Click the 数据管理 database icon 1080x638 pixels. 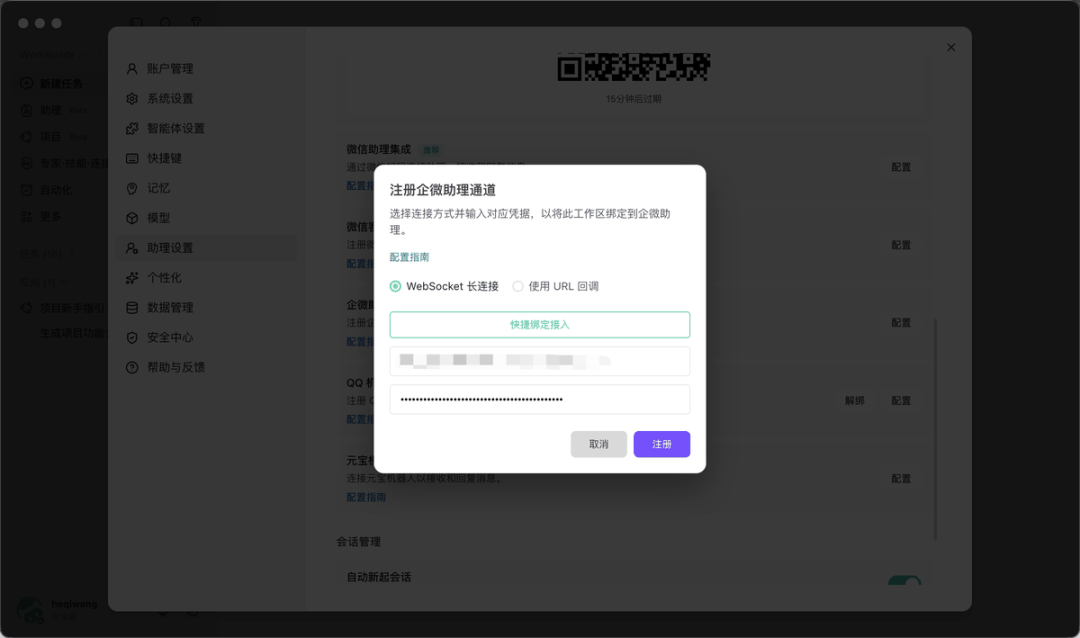(132, 307)
